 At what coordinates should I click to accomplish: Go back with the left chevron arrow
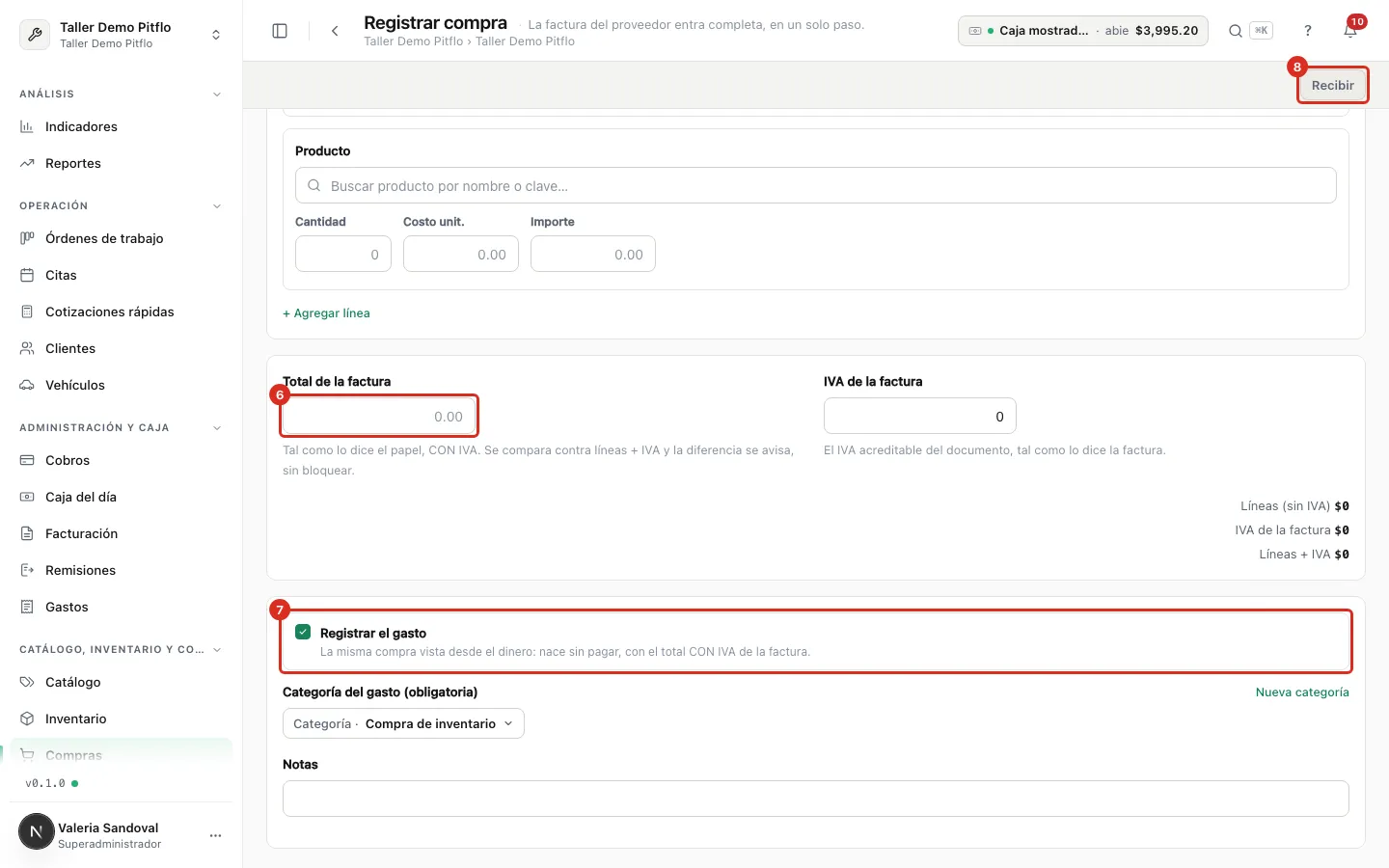pyautogui.click(x=335, y=31)
